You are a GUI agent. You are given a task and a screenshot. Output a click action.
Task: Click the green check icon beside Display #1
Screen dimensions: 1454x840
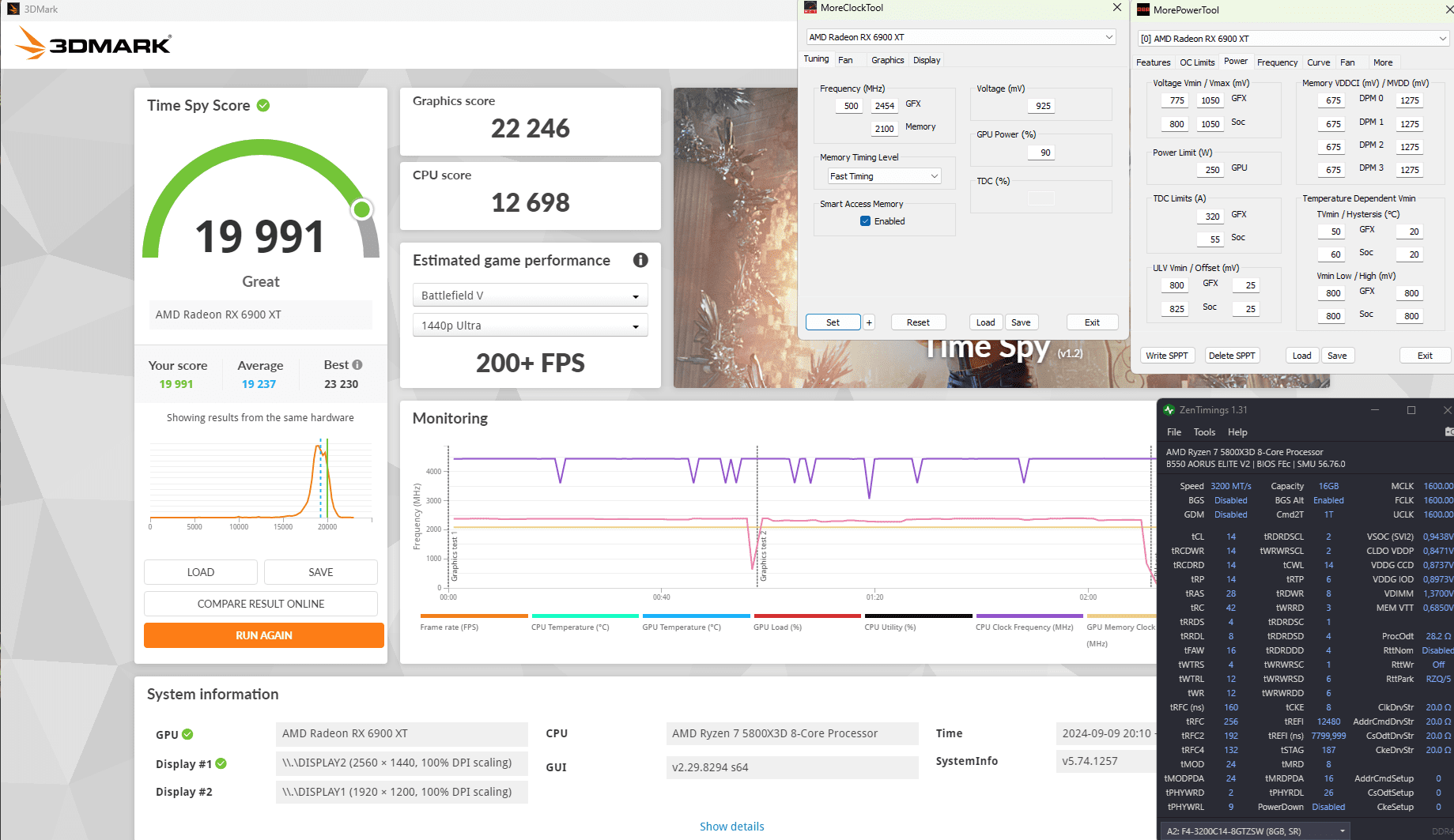click(x=221, y=763)
